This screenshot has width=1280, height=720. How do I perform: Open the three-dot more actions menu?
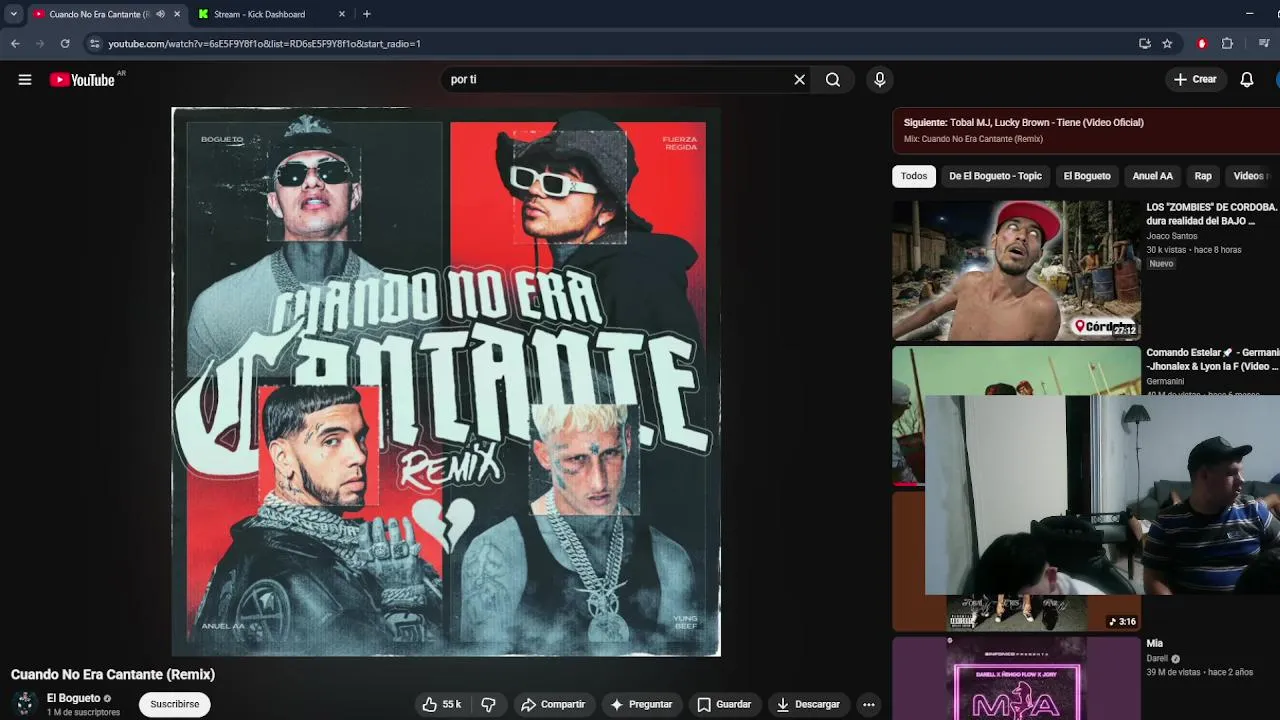(869, 704)
